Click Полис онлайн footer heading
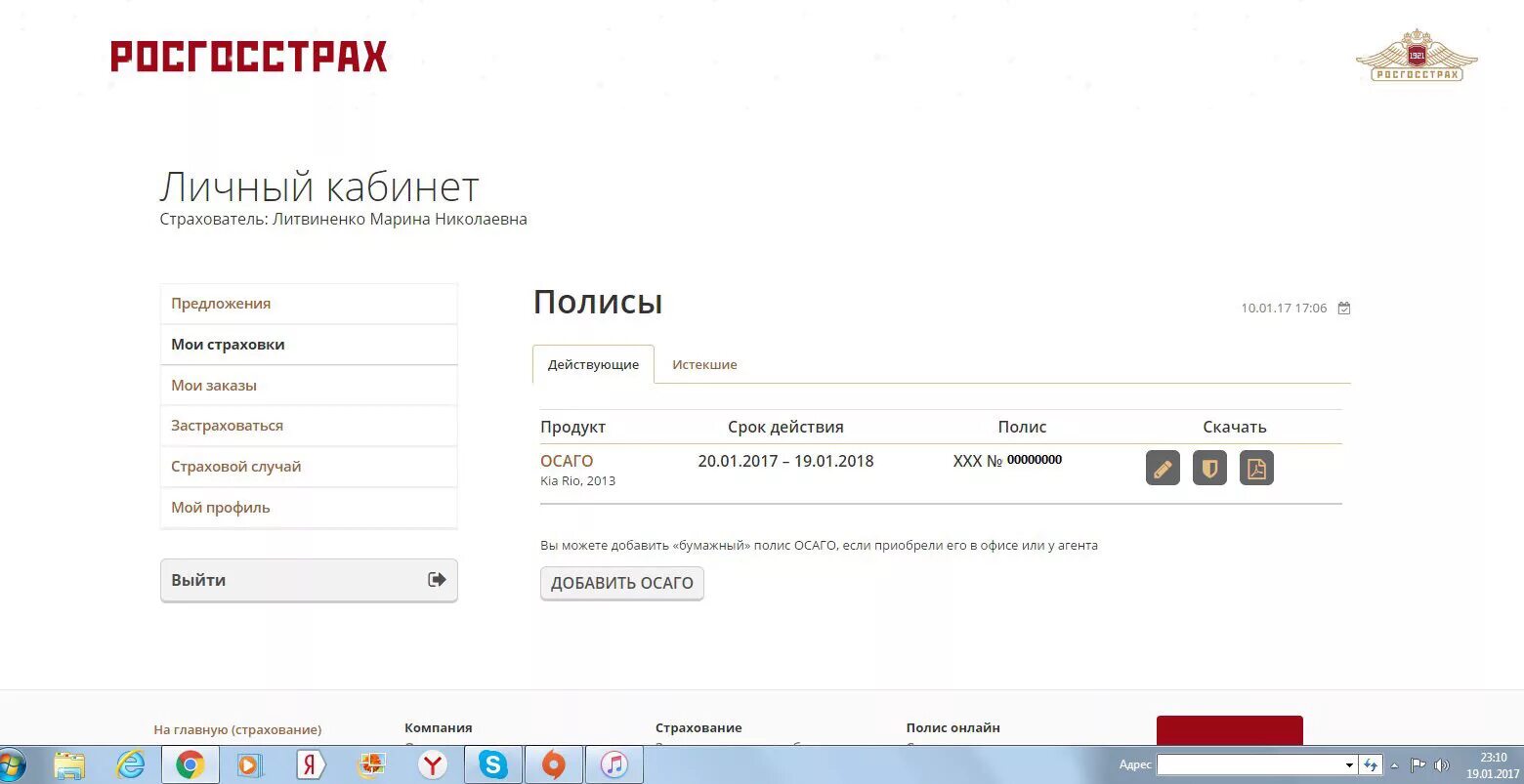This screenshot has height=784, width=1524. click(953, 727)
